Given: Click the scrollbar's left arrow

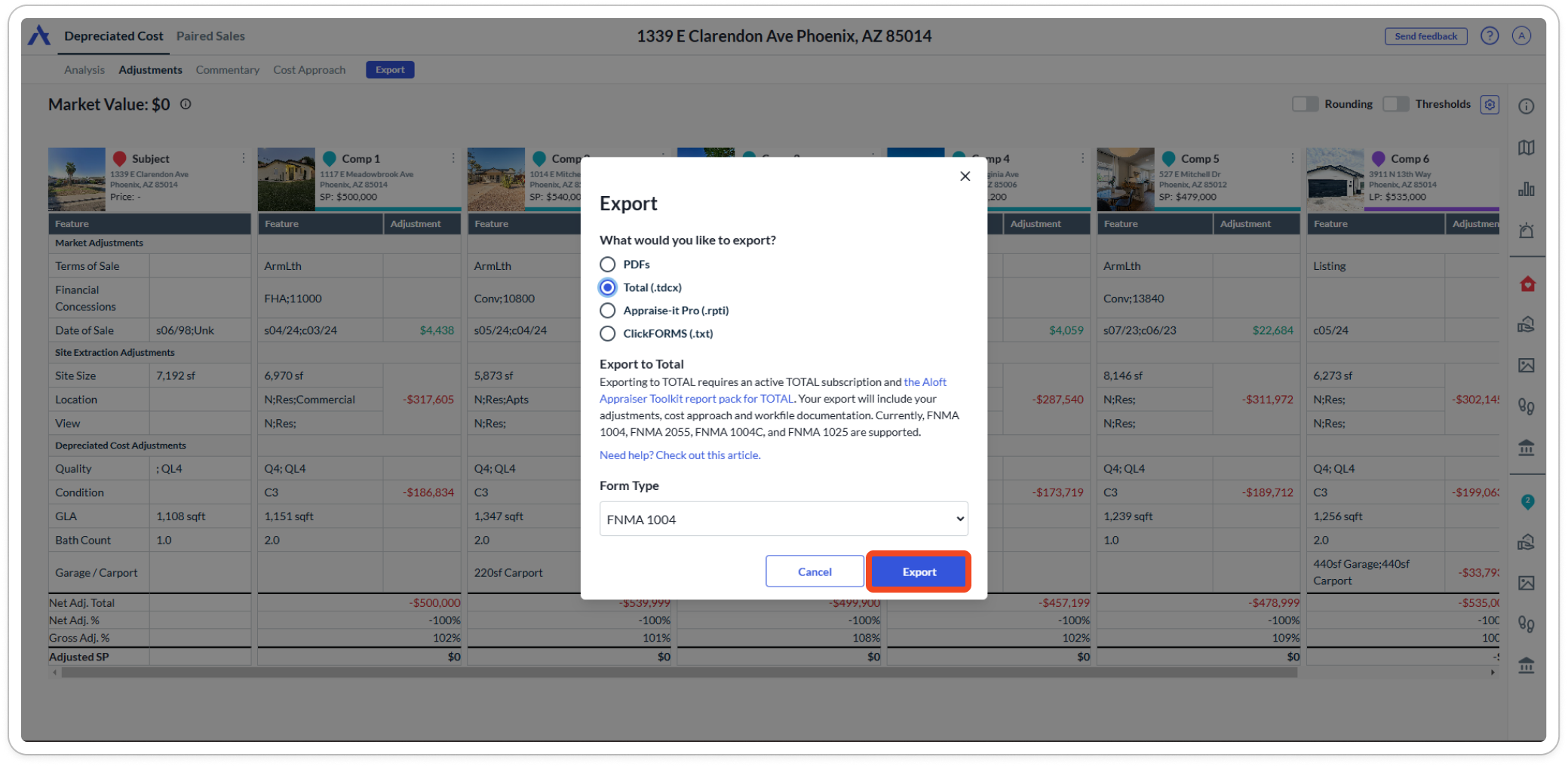Looking at the screenshot, I should point(54,673).
